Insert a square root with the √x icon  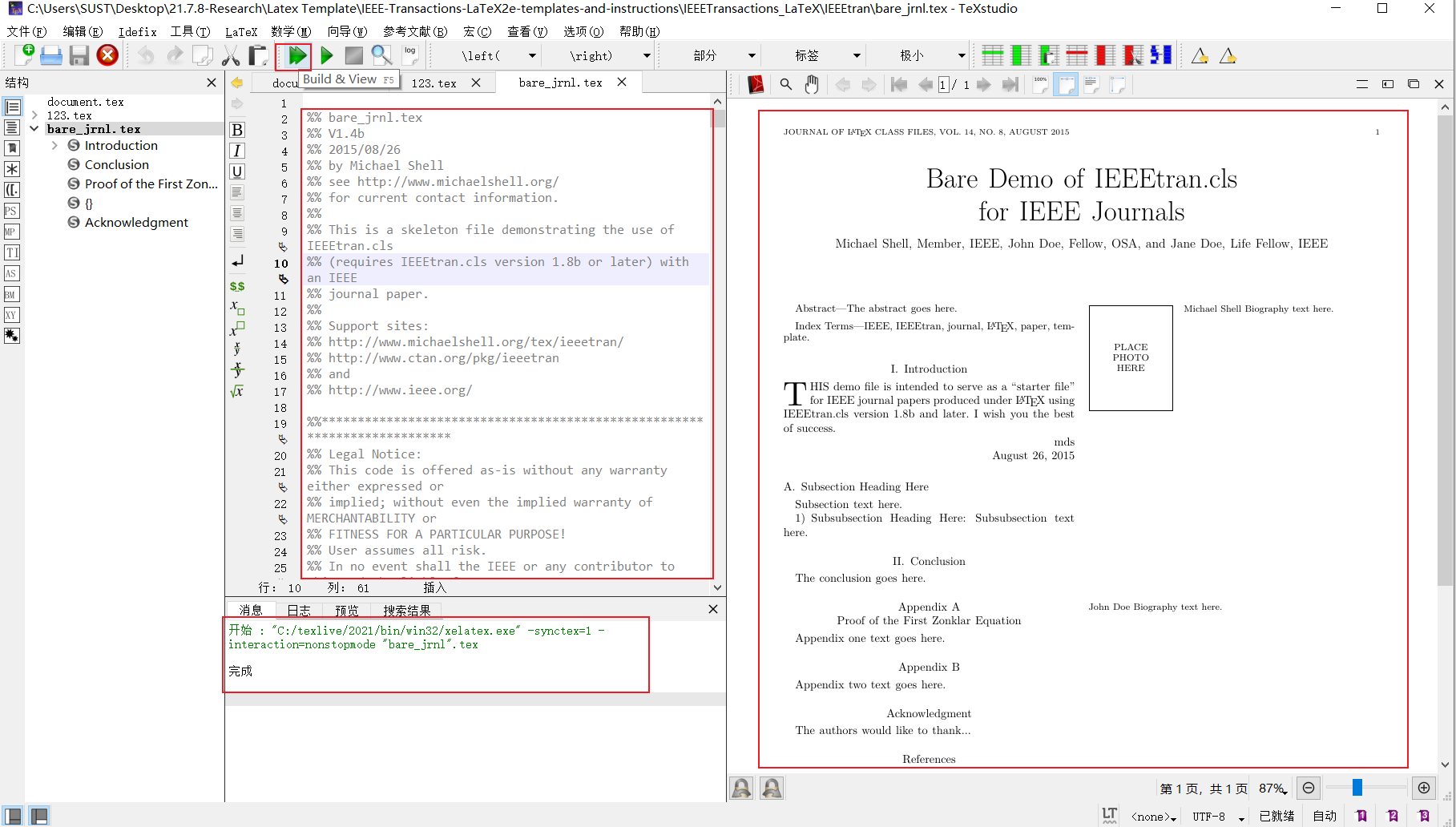[x=236, y=391]
